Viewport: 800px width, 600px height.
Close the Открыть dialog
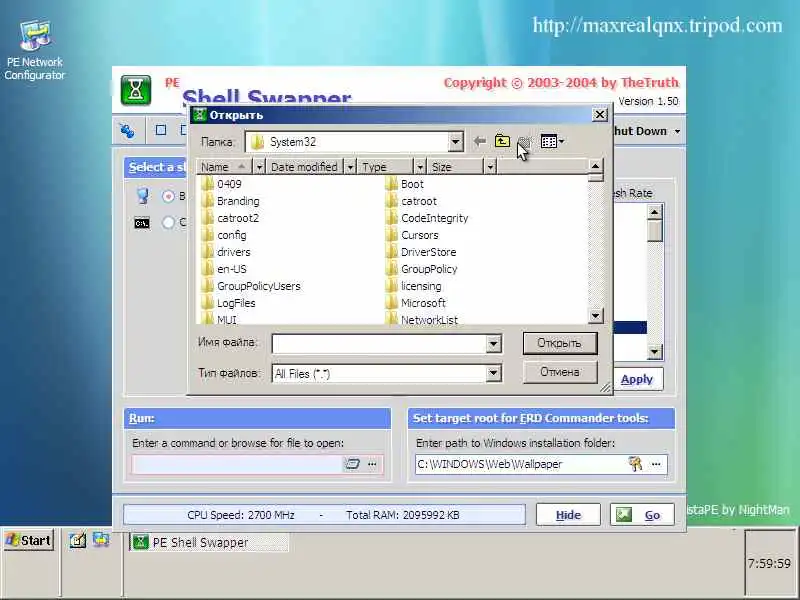coord(600,114)
